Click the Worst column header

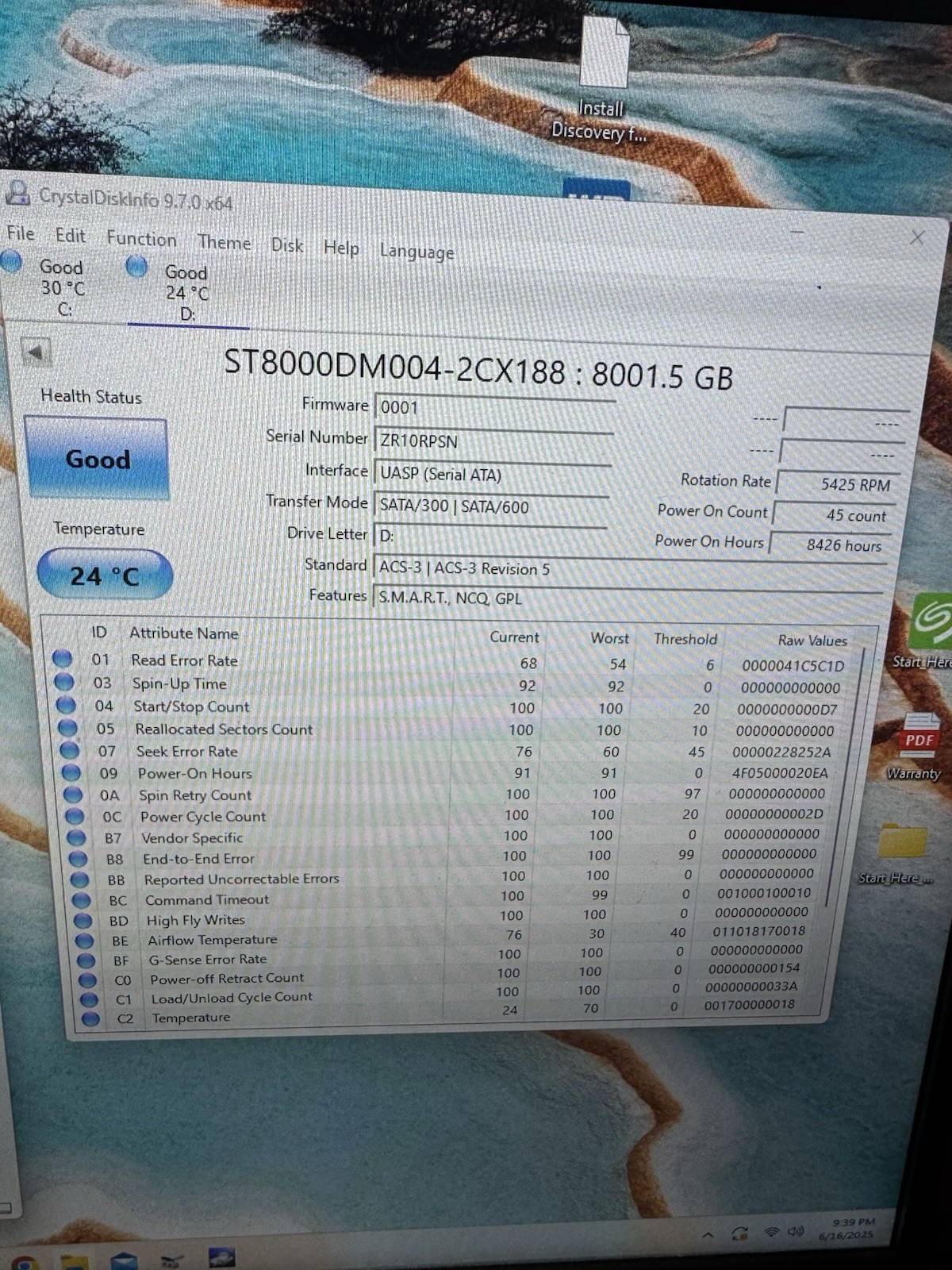pyautogui.click(x=609, y=637)
